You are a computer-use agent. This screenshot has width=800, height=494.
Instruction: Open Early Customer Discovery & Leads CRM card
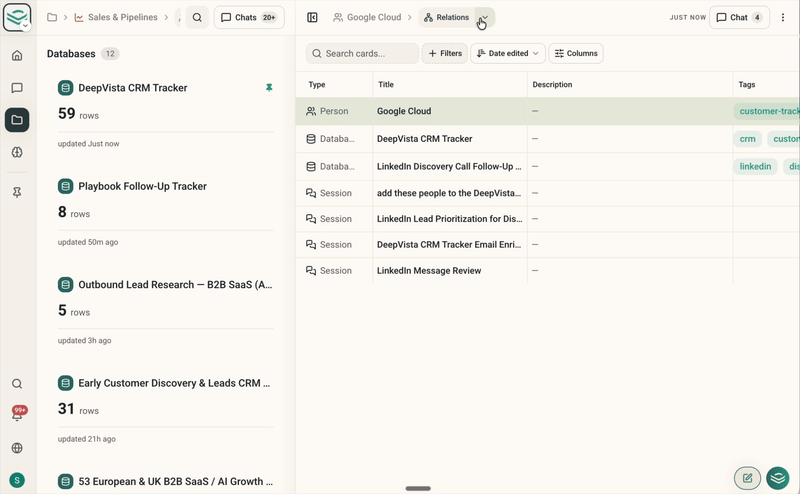click(x=166, y=409)
